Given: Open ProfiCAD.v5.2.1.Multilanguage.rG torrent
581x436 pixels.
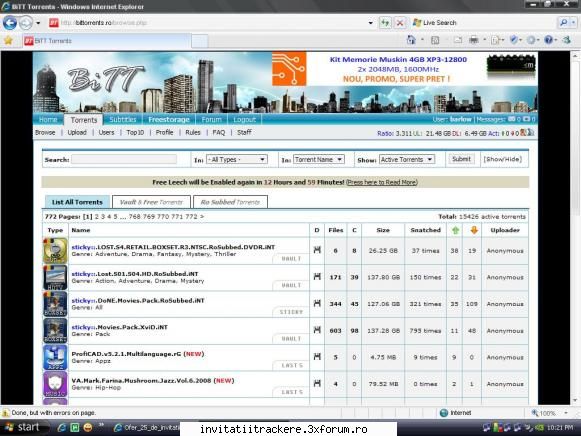Looking at the screenshot, I should (126, 354).
